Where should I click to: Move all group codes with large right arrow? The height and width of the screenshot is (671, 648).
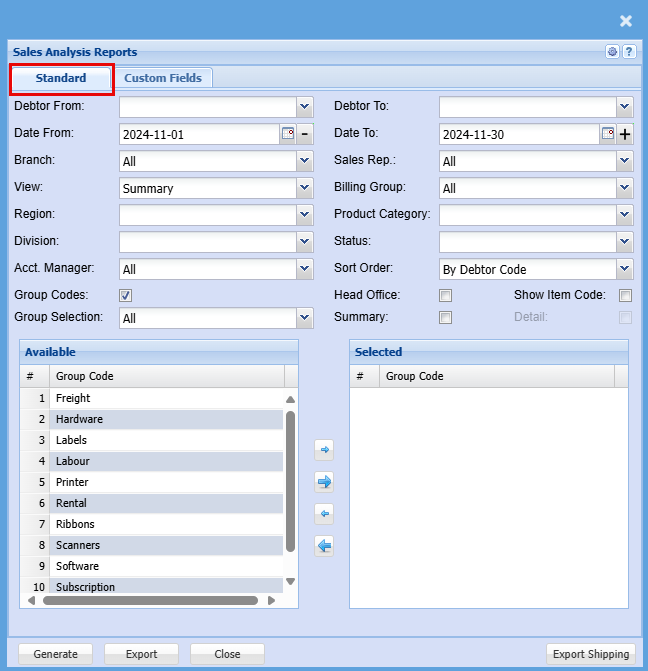coord(323,482)
